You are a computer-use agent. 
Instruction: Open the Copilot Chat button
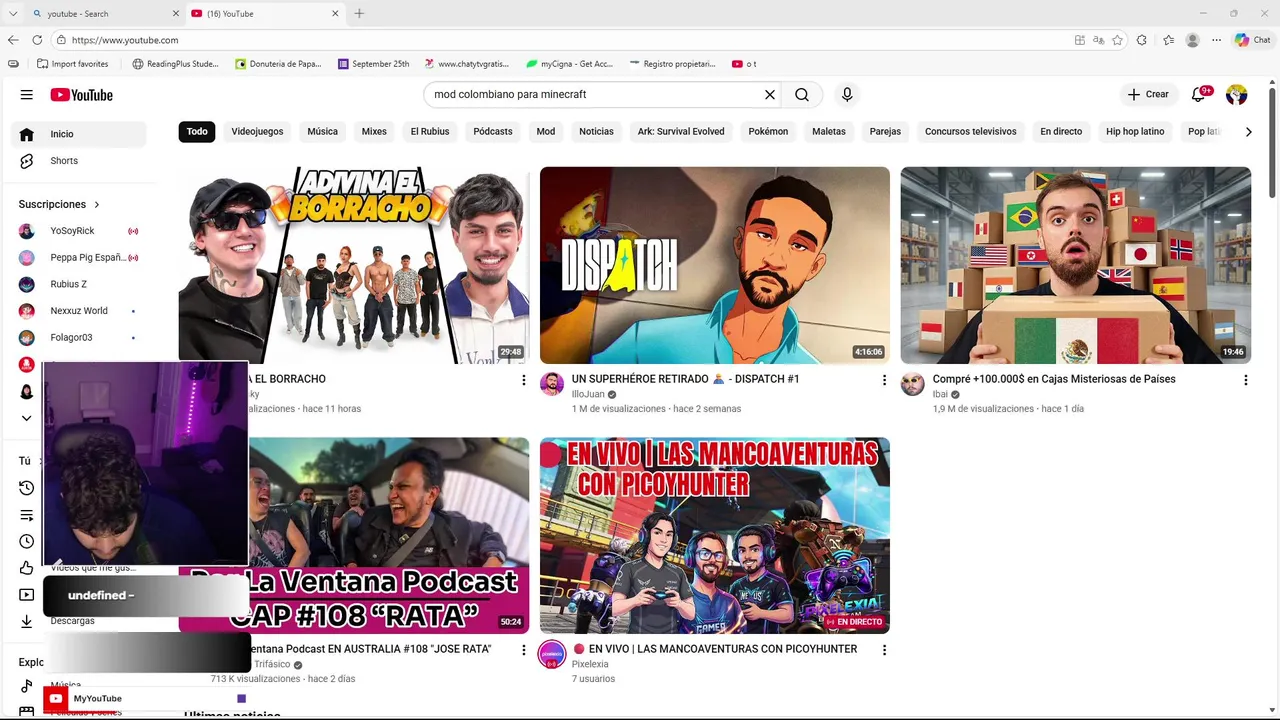1253,40
